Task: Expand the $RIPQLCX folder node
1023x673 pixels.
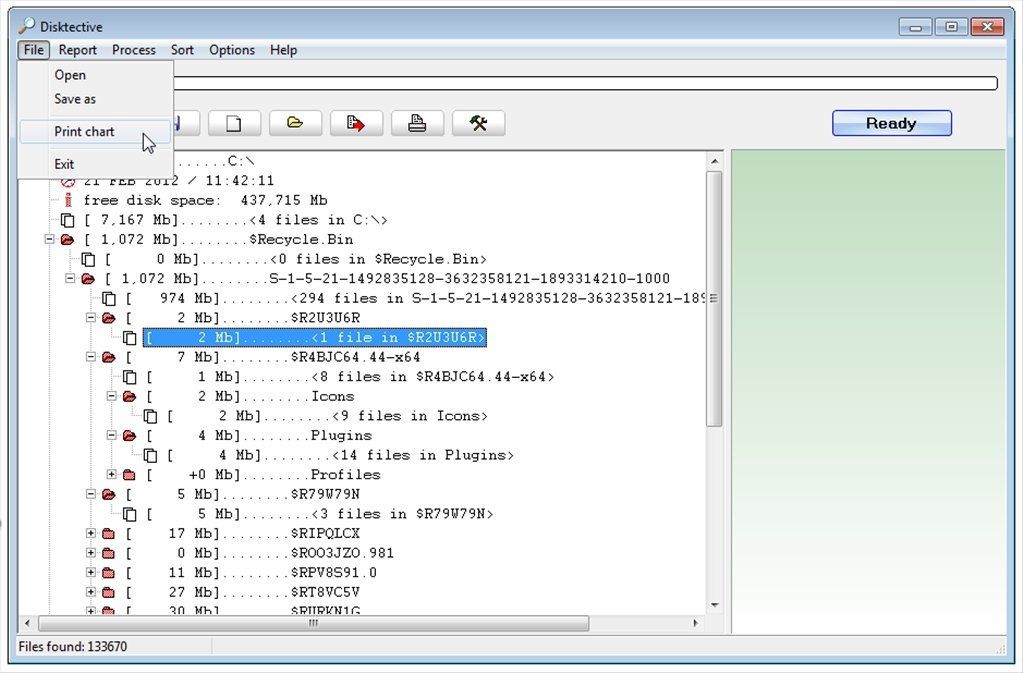Action: (x=91, y=533)
